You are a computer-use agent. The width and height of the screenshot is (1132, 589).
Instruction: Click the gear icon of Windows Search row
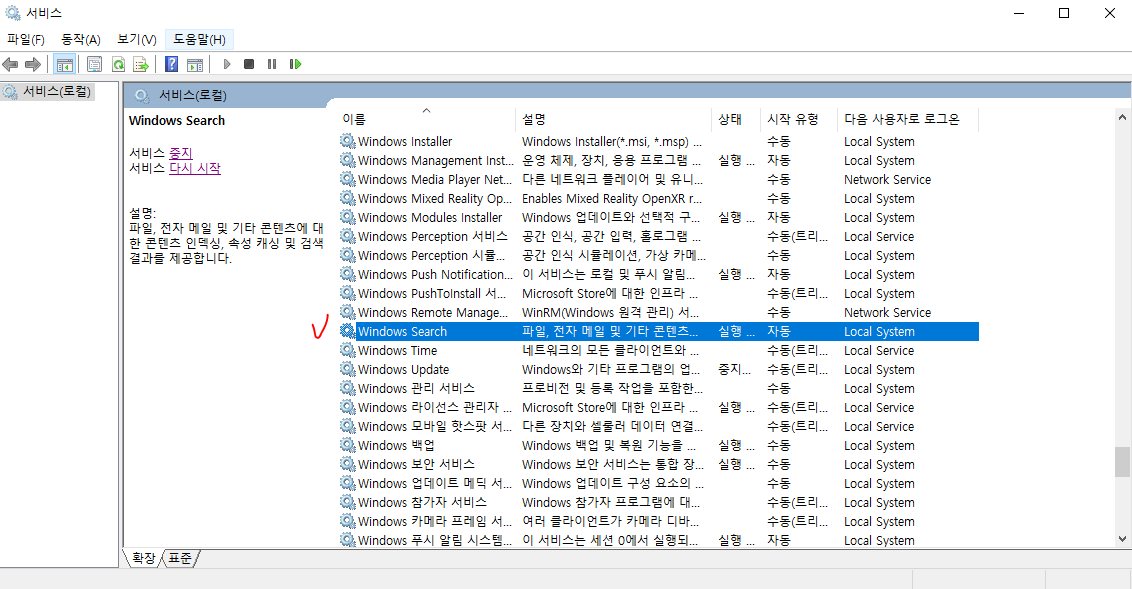pos(347,331)
